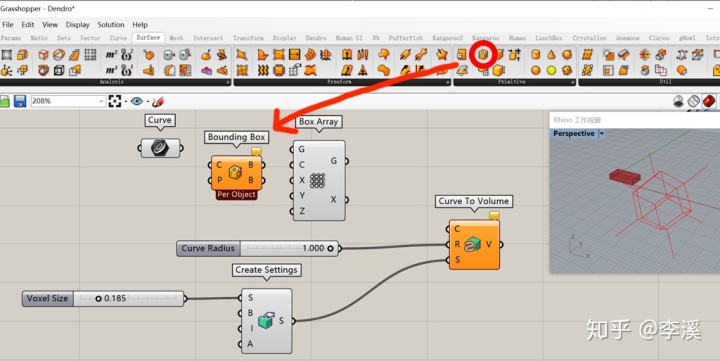Switch to the Dendro tab
The width and height of the screenshot is (720, 361).
click(x=316, y=38)
